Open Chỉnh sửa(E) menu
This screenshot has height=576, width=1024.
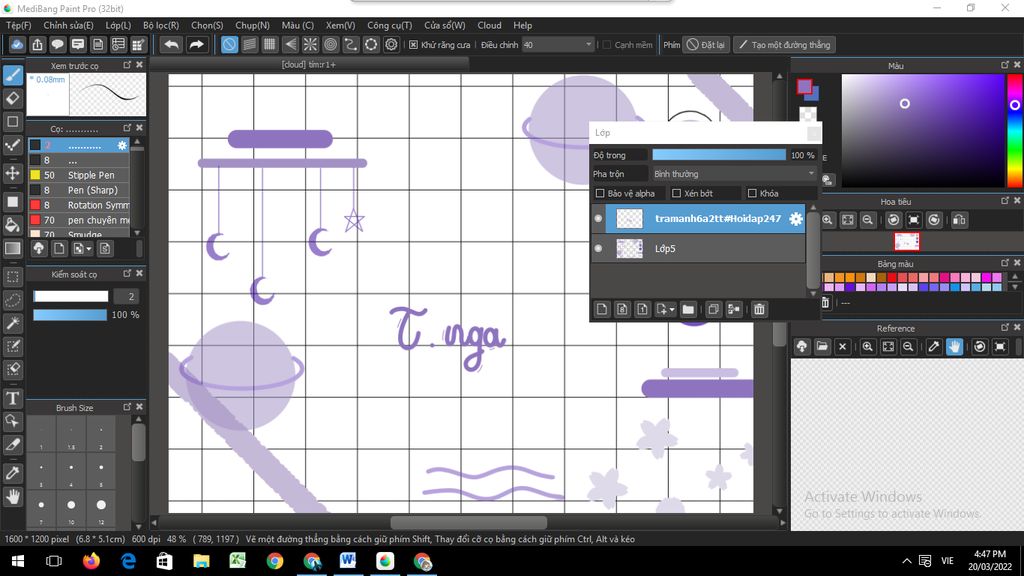pyautogui.click(x=69, y=25)
